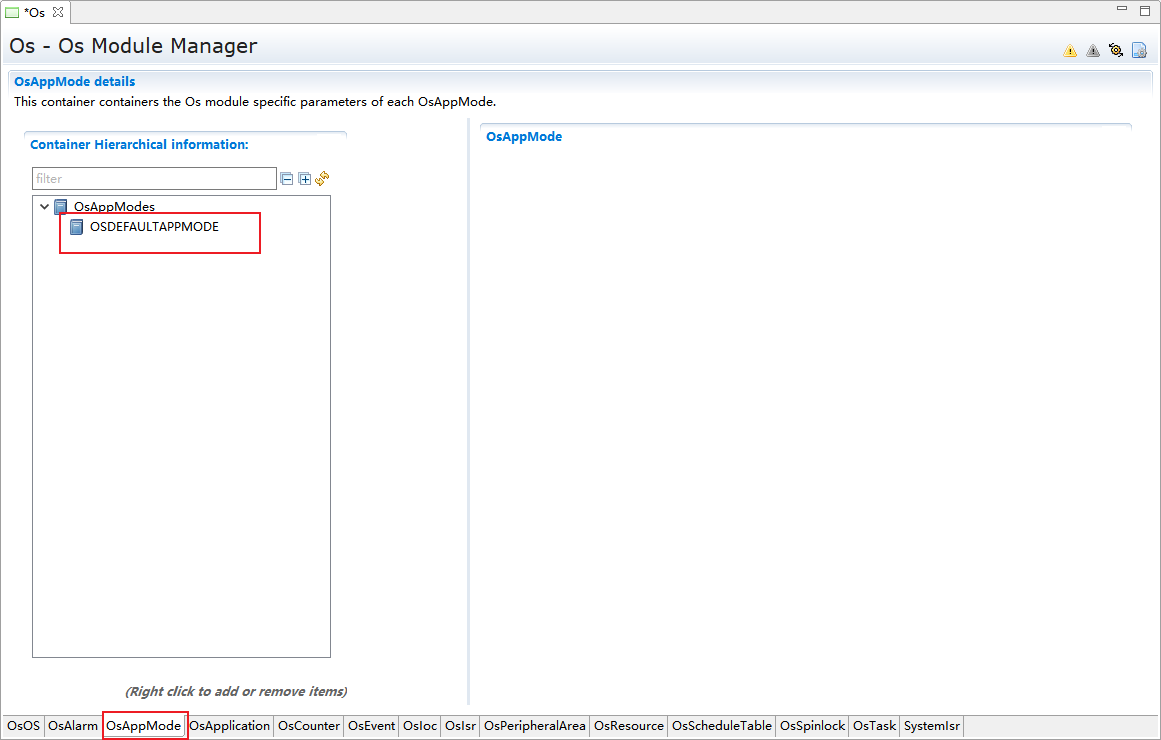This screenshot has width=1161, height=740.
Task: Expand all tree items with plus icon
Action: coord(305,179)
